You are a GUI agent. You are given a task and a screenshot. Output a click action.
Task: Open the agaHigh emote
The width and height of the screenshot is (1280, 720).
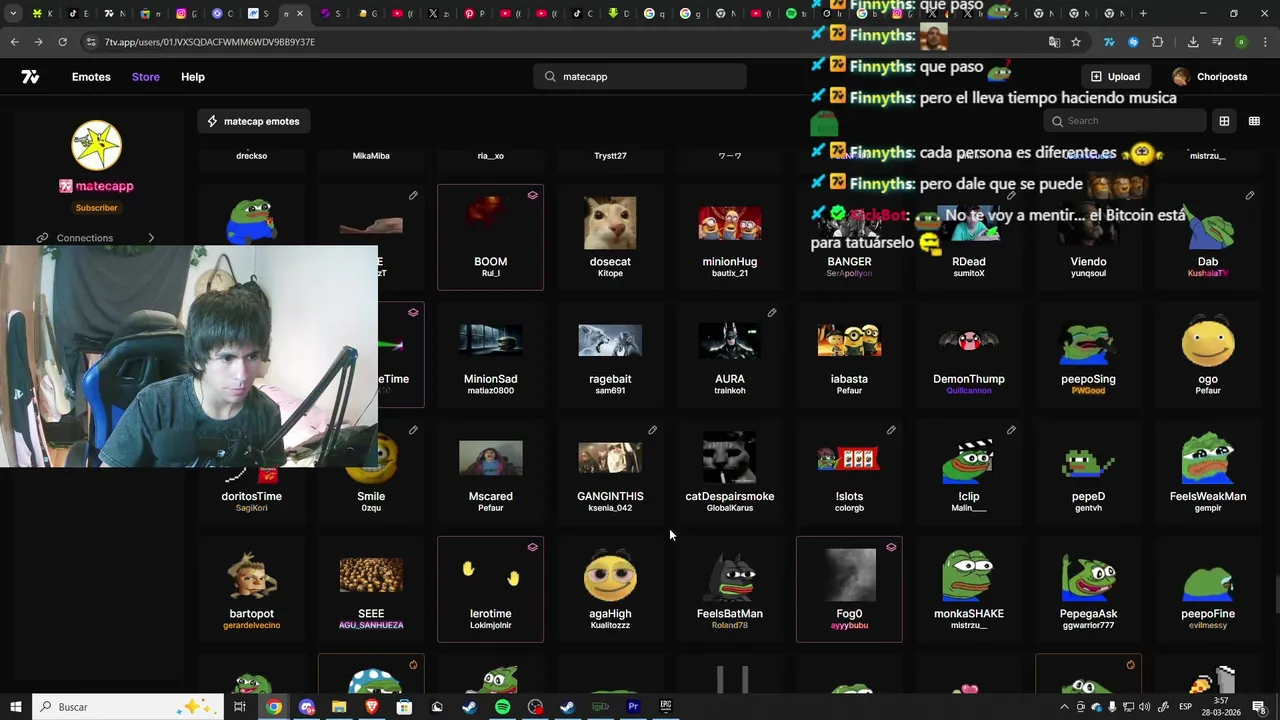pos(610,589)
